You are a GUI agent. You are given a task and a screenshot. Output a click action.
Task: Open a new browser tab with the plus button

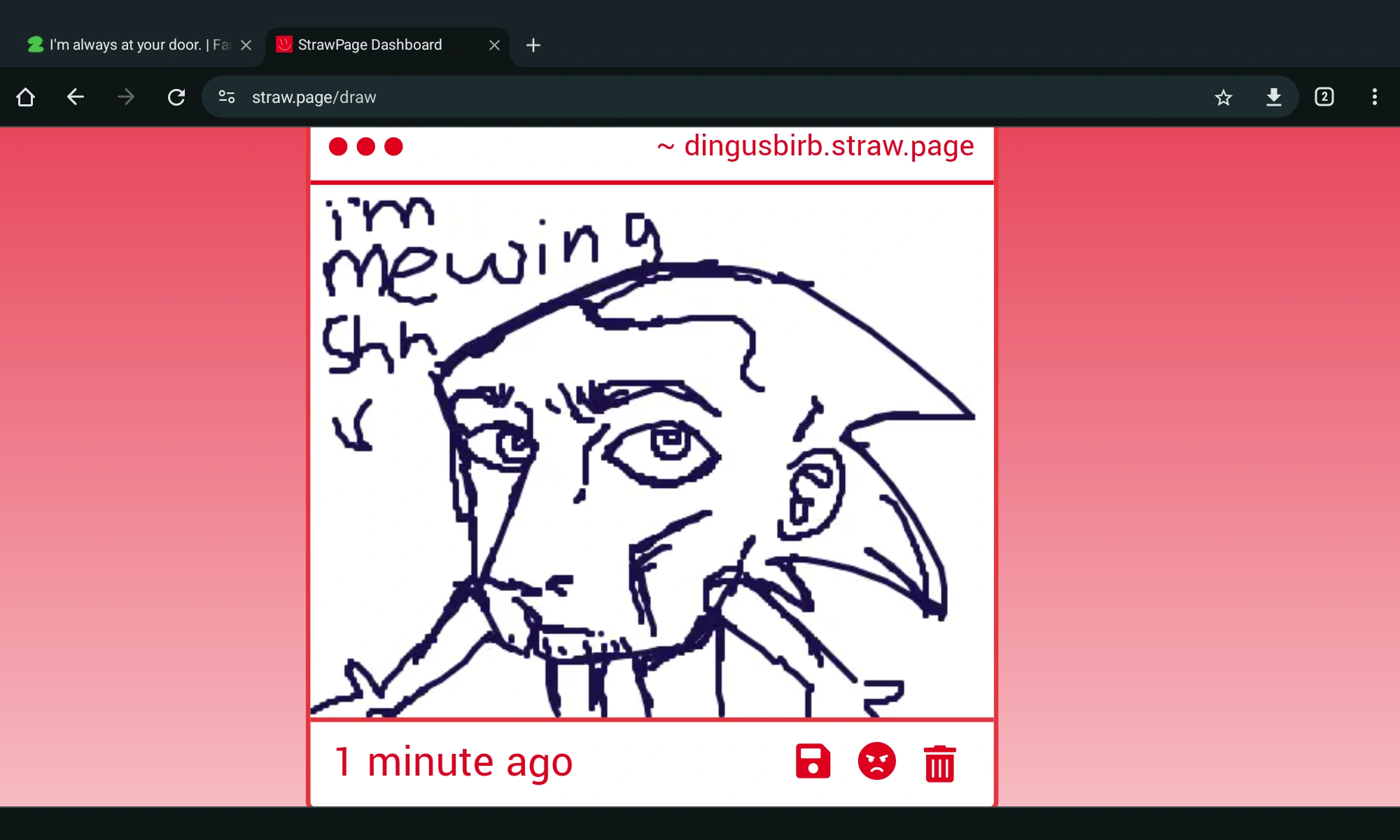point(533,45)
